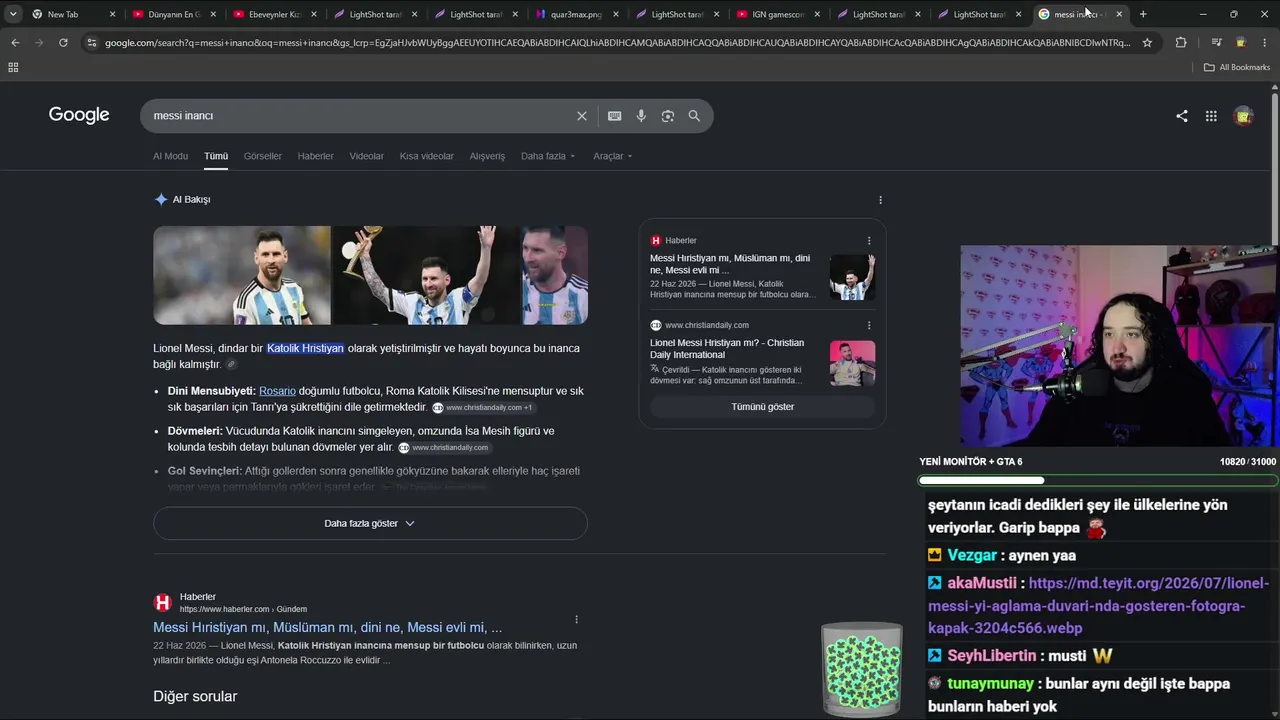Click 'Katolik Hristiyan' highlighted text

[x=305, y=348]
